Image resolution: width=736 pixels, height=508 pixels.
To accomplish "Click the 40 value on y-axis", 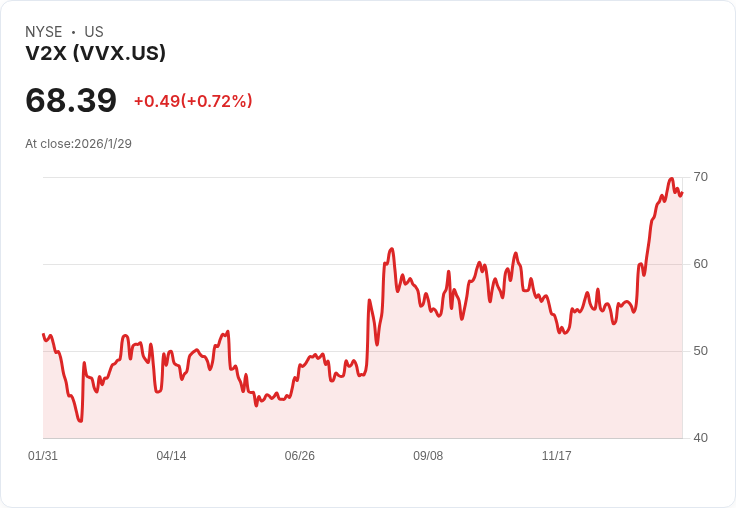I will tap(700, 438).
